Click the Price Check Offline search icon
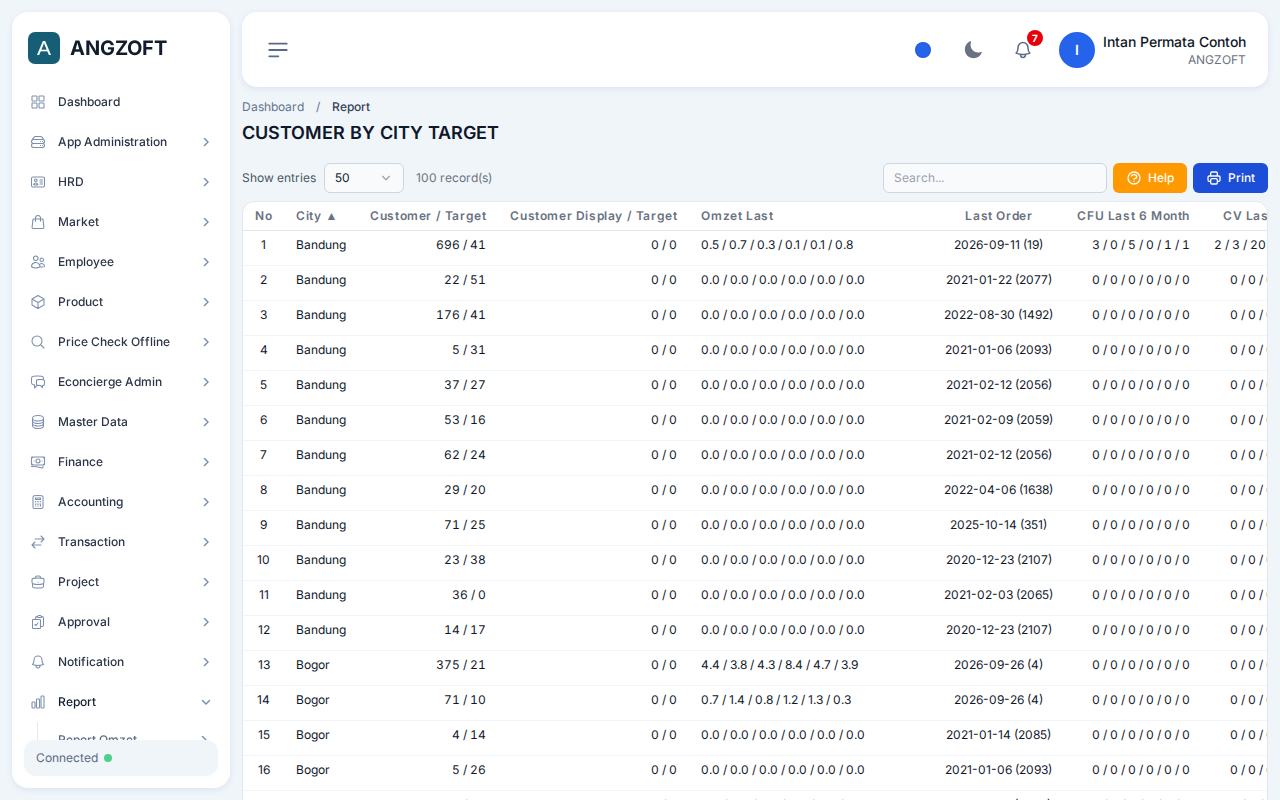1280x800 pixels. pos(38,342)
